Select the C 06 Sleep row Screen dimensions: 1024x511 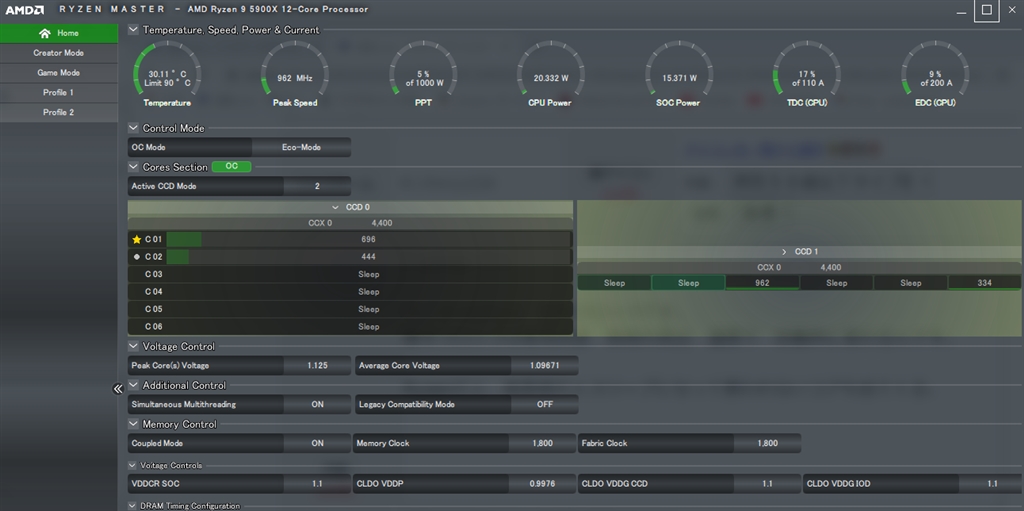pyautogui.click(x=350, y=327)
